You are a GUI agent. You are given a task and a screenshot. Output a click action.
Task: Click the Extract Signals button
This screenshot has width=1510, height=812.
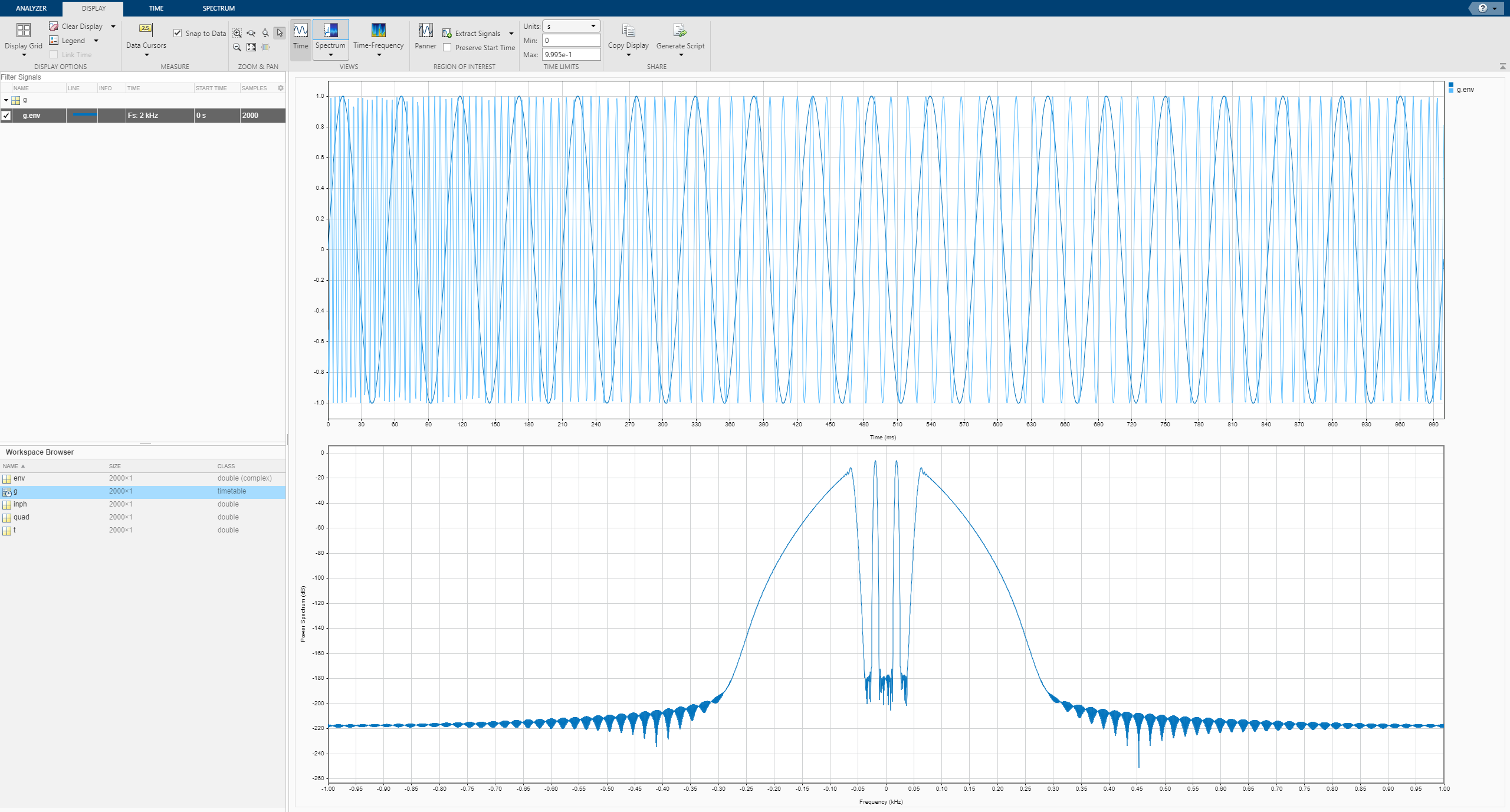pyautogui.click(x=477, y=34)
